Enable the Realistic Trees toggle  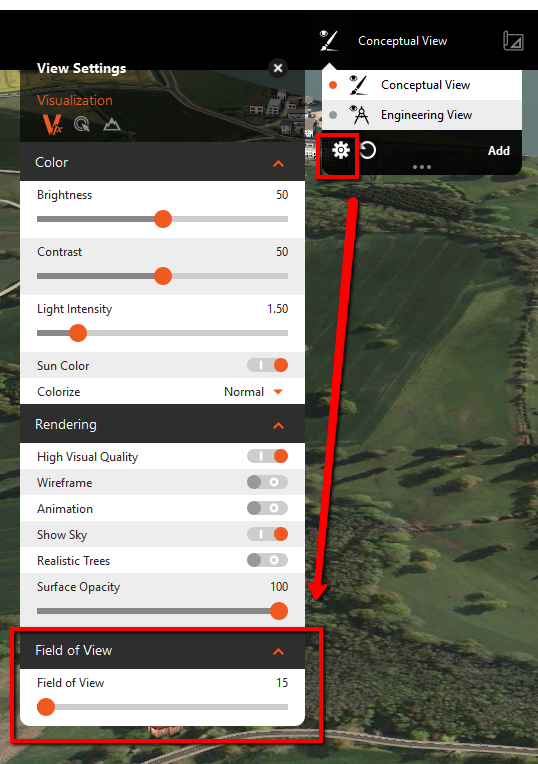coord(267,560)
